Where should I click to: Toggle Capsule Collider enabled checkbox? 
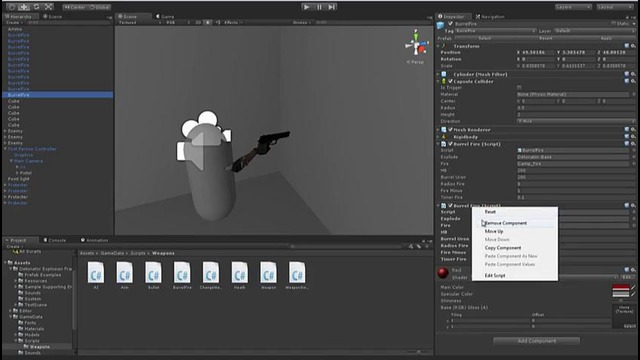[x=451, y=81]
